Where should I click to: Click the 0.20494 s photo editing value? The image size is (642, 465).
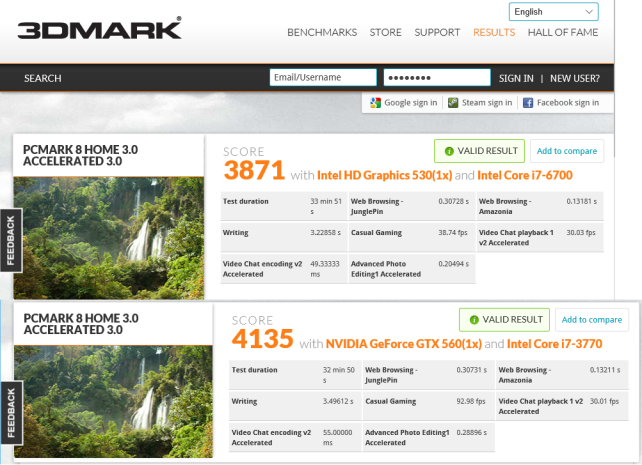pos(454,264)
